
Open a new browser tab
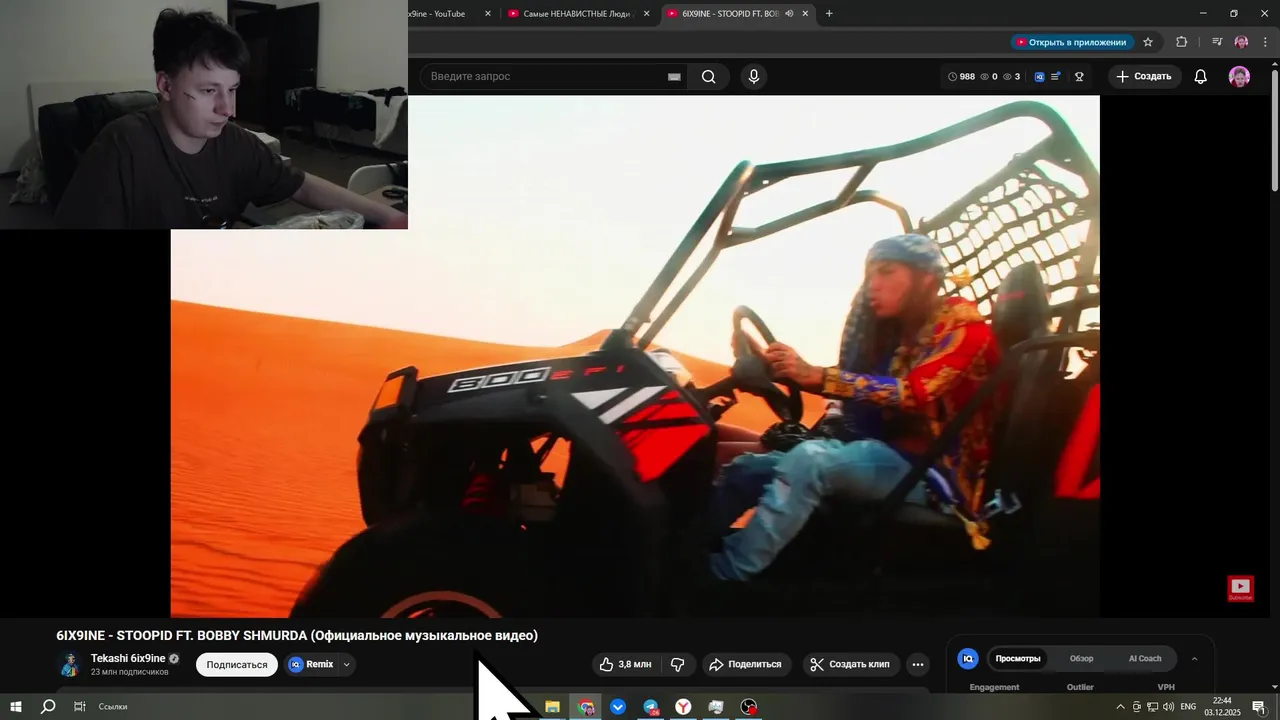point(829,14)
